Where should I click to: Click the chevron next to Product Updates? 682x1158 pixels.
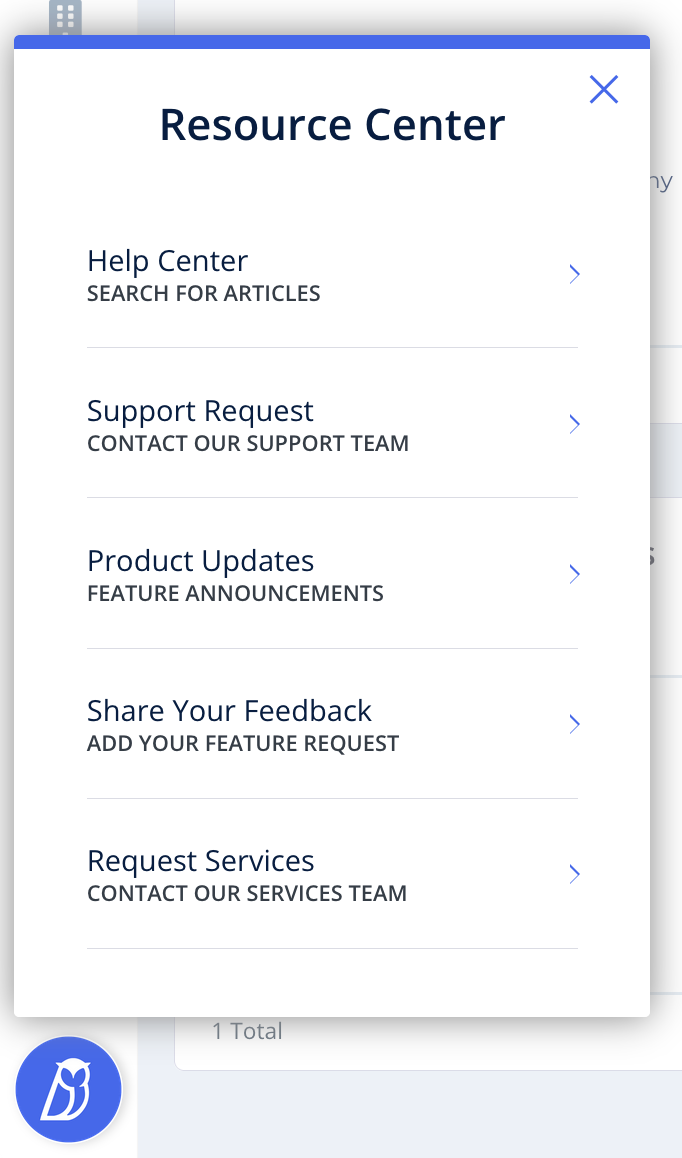(x=574, y=574)
